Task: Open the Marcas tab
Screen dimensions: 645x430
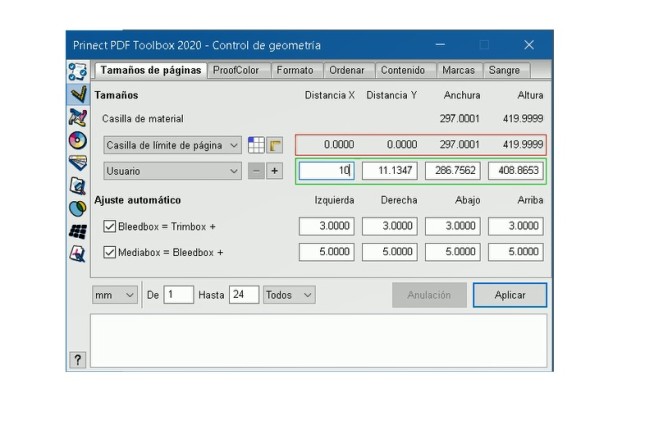Action: pos(458,71)
